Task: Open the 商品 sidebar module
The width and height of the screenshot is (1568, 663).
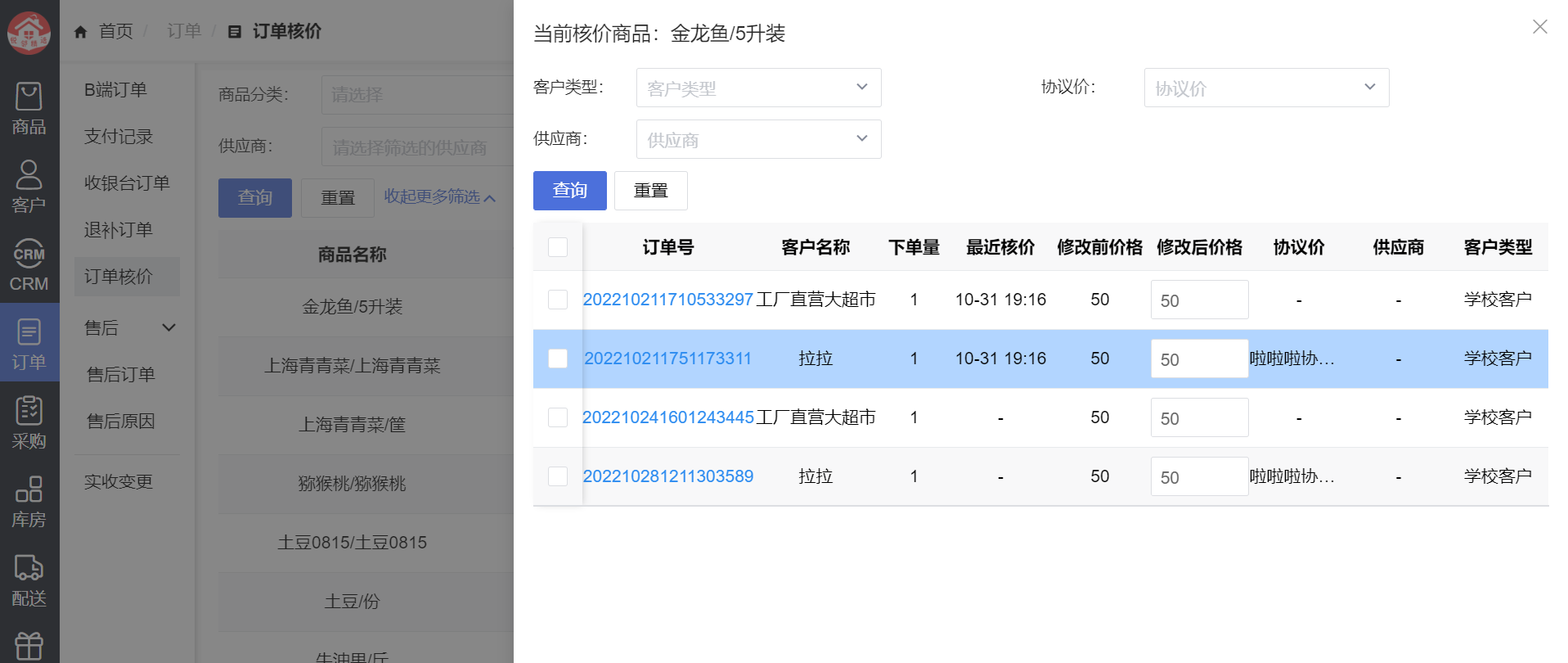Action: tap(29, 107)
